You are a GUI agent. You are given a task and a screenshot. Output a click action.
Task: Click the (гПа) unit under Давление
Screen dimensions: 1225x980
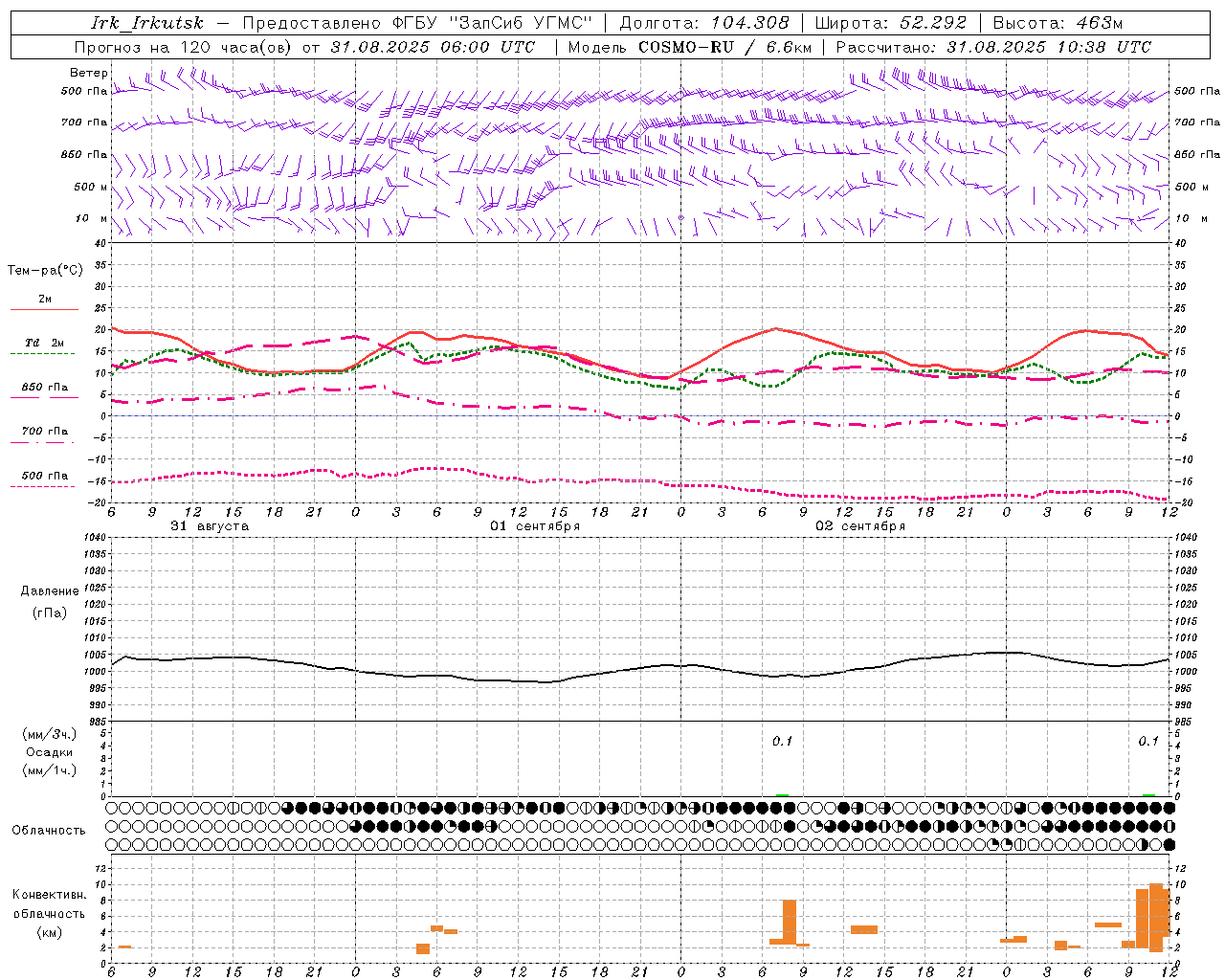point(50,612)
